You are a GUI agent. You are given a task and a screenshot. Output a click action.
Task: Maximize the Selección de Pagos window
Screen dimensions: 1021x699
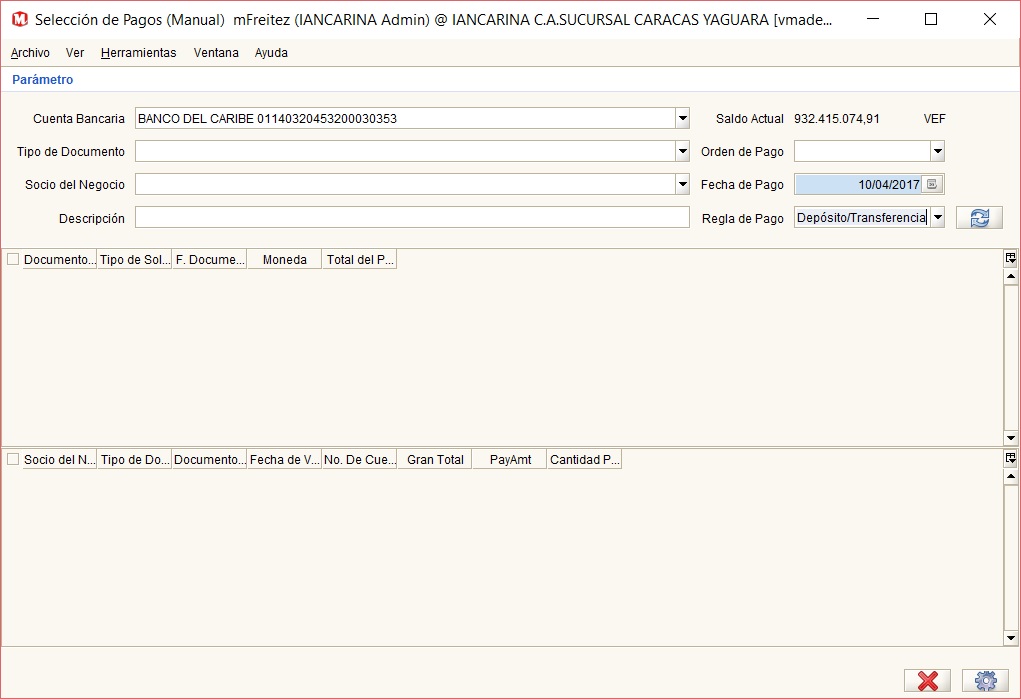931,20
